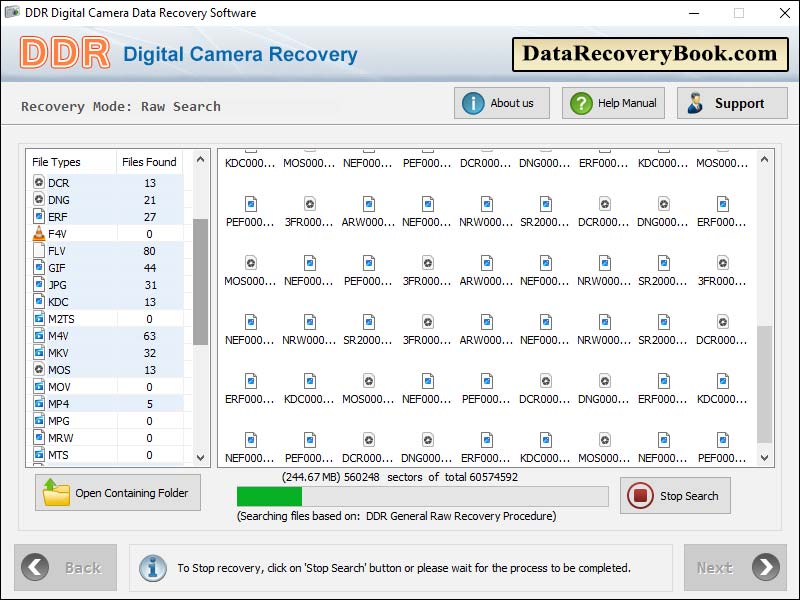The image size is (800, 600).
Task: Open the Help Manual
Action: click(x=613, y=103)
